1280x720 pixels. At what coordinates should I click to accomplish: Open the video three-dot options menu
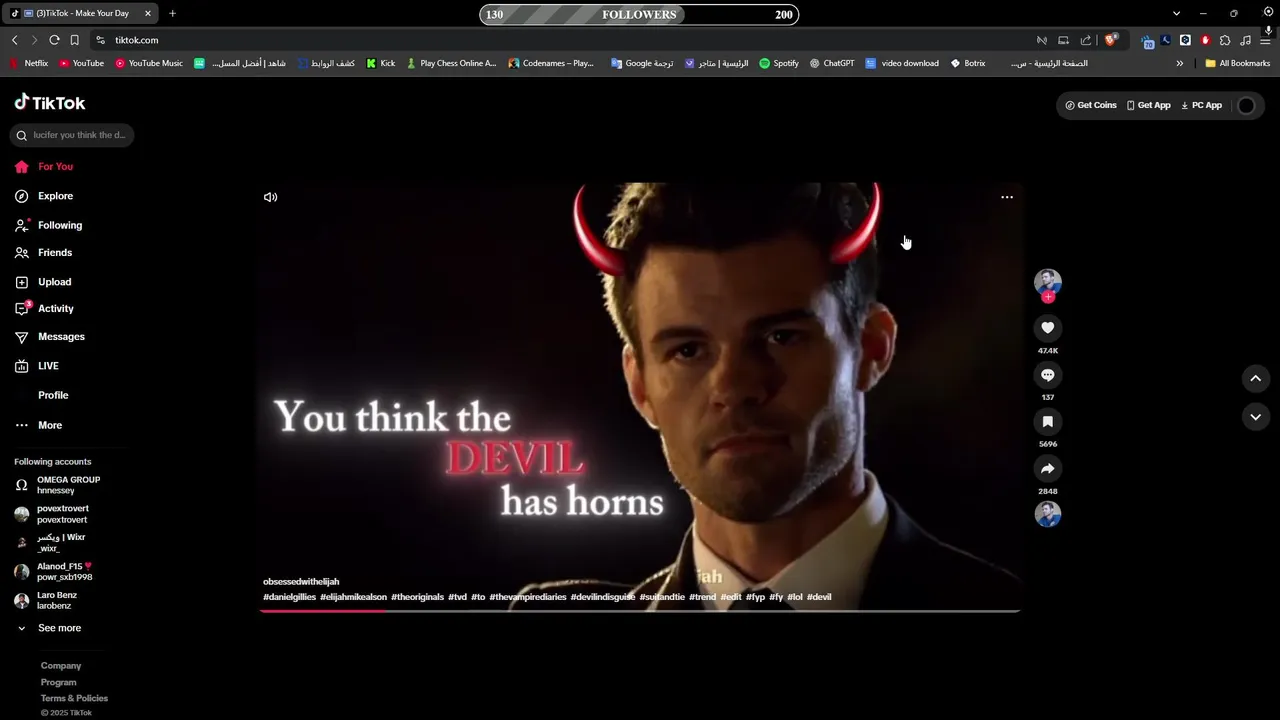pos(1007,197)
